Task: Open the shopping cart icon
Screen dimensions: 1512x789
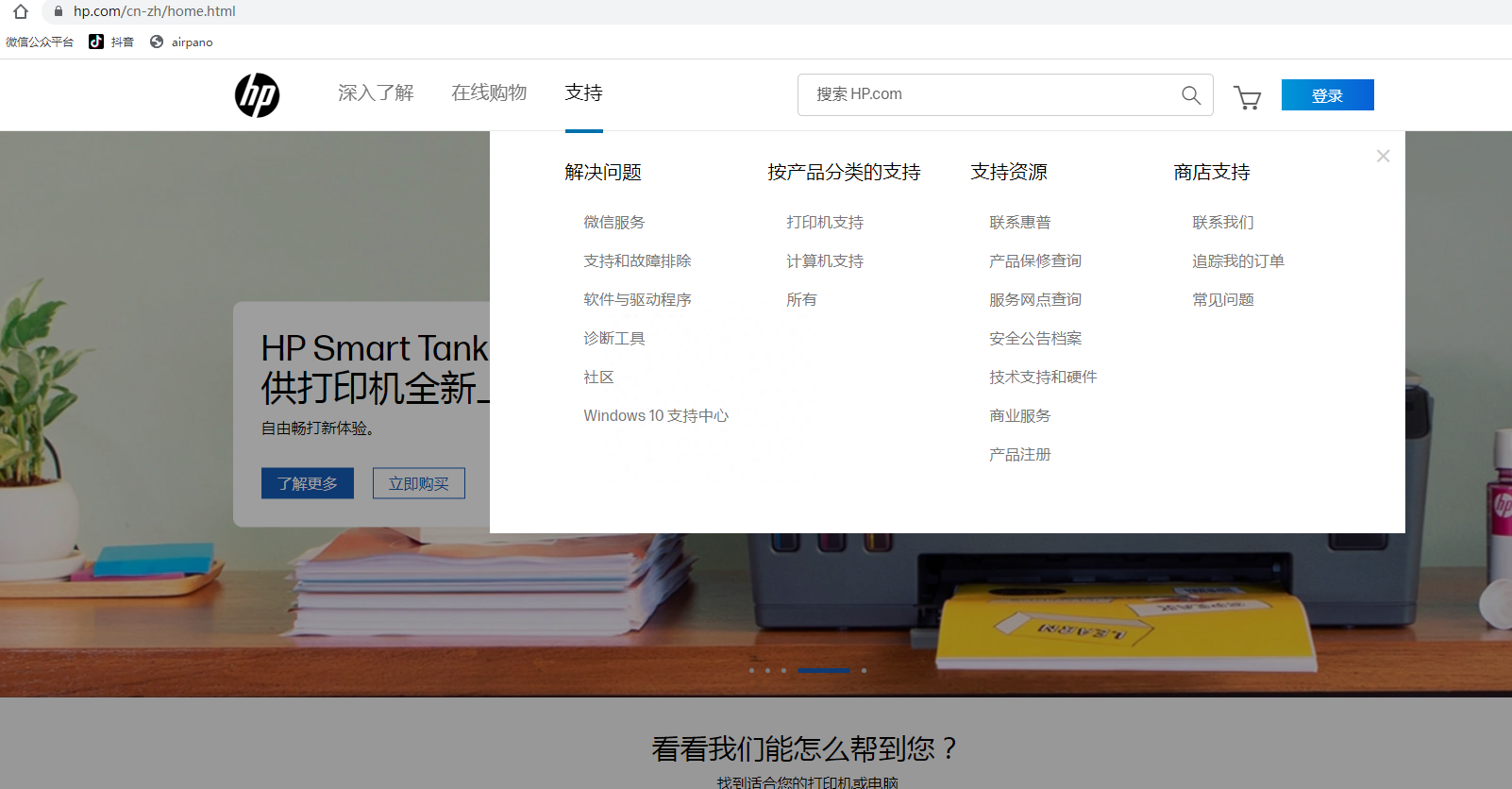Action: tap(1247, 97)
